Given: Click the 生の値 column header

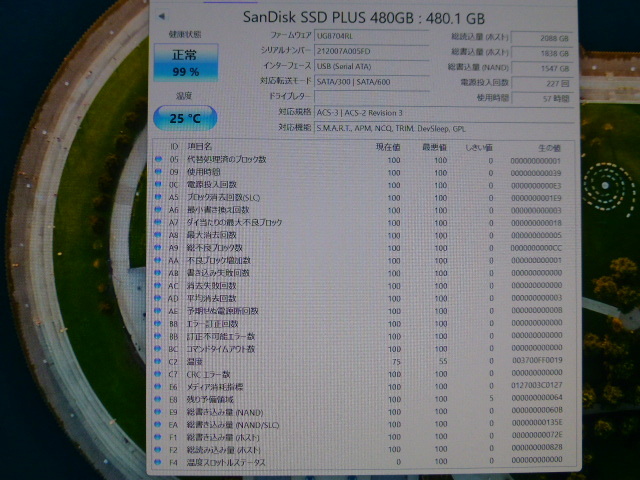Looking at the screenshot, I should [549, 148].
